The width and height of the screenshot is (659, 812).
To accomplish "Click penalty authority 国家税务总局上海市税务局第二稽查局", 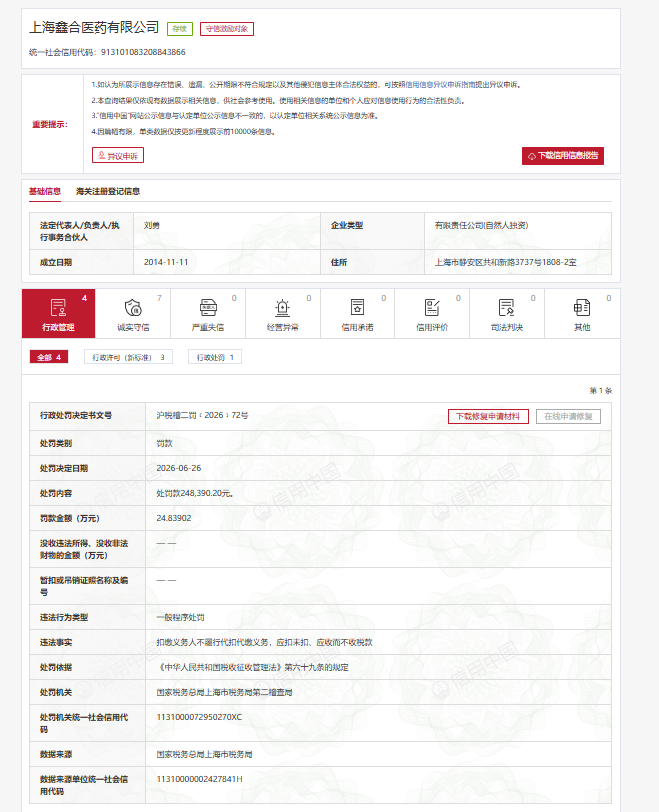I will (224, 692).
